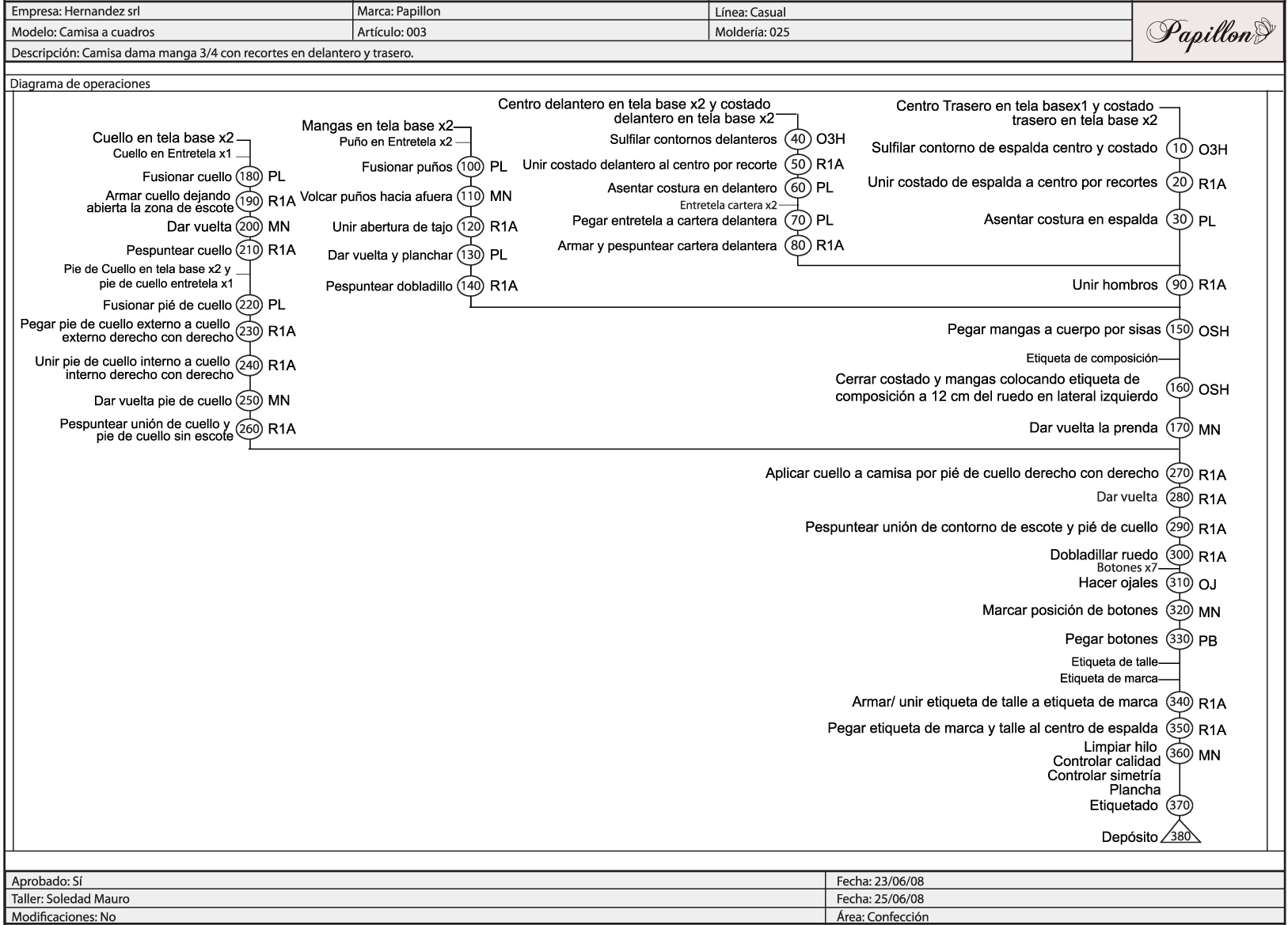Click the 'Moldería: 025' header field

[752, 32]
